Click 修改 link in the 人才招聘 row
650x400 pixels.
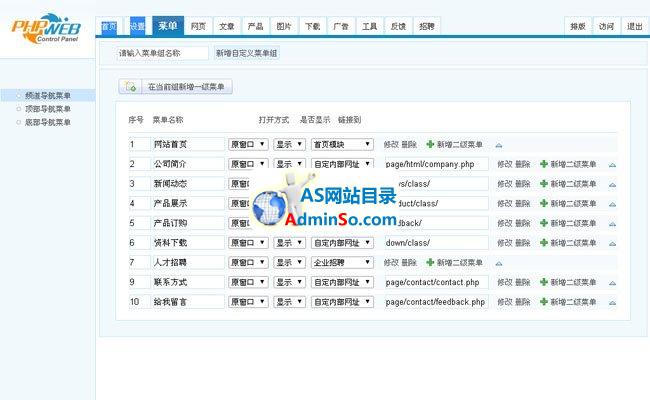(x=391, y=262)
